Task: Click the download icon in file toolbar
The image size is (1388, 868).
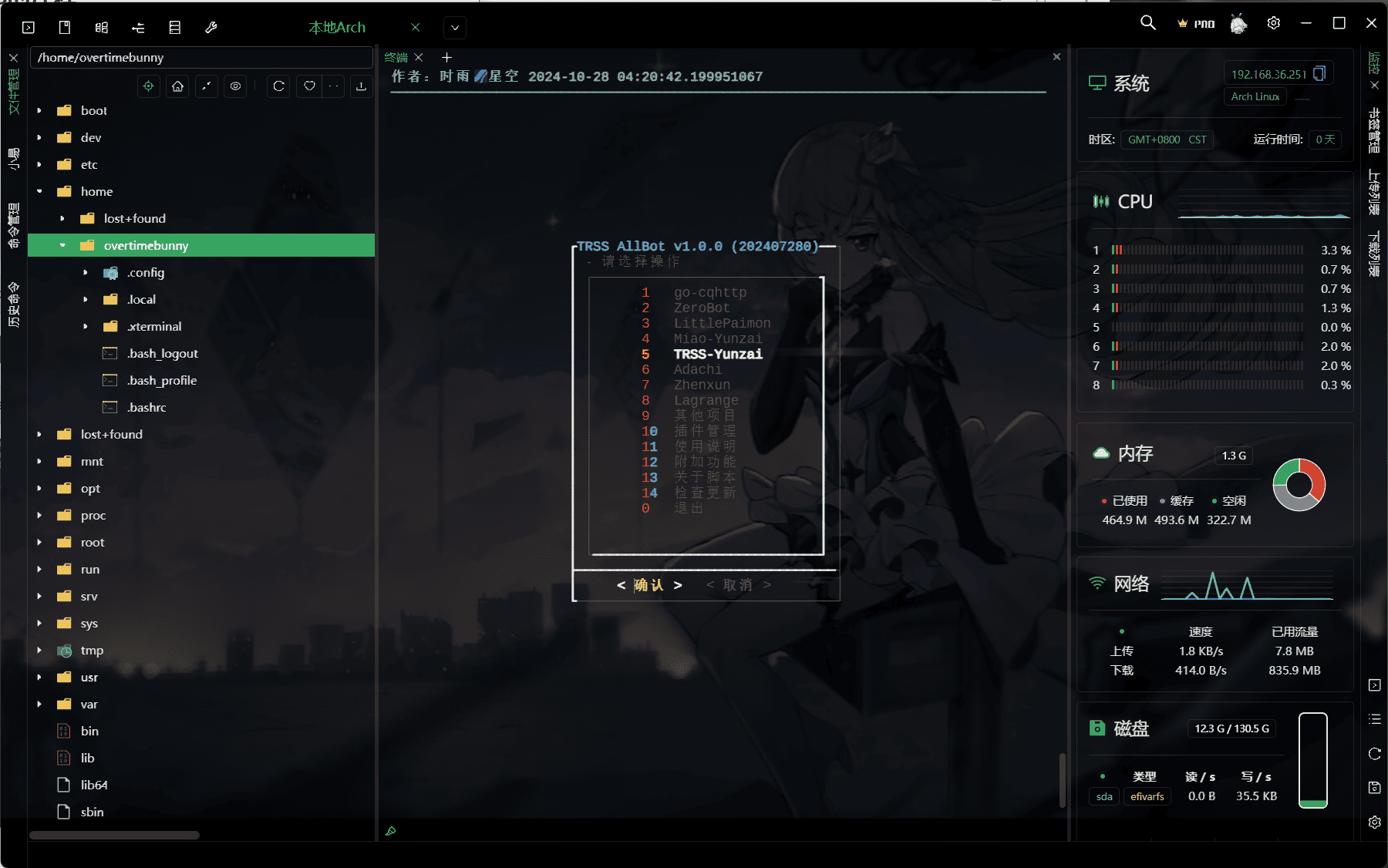Action: coord(361,86)
